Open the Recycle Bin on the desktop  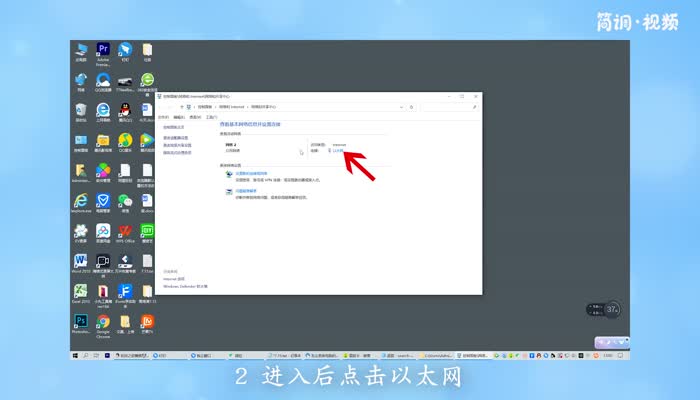click(x=81, y=112)
